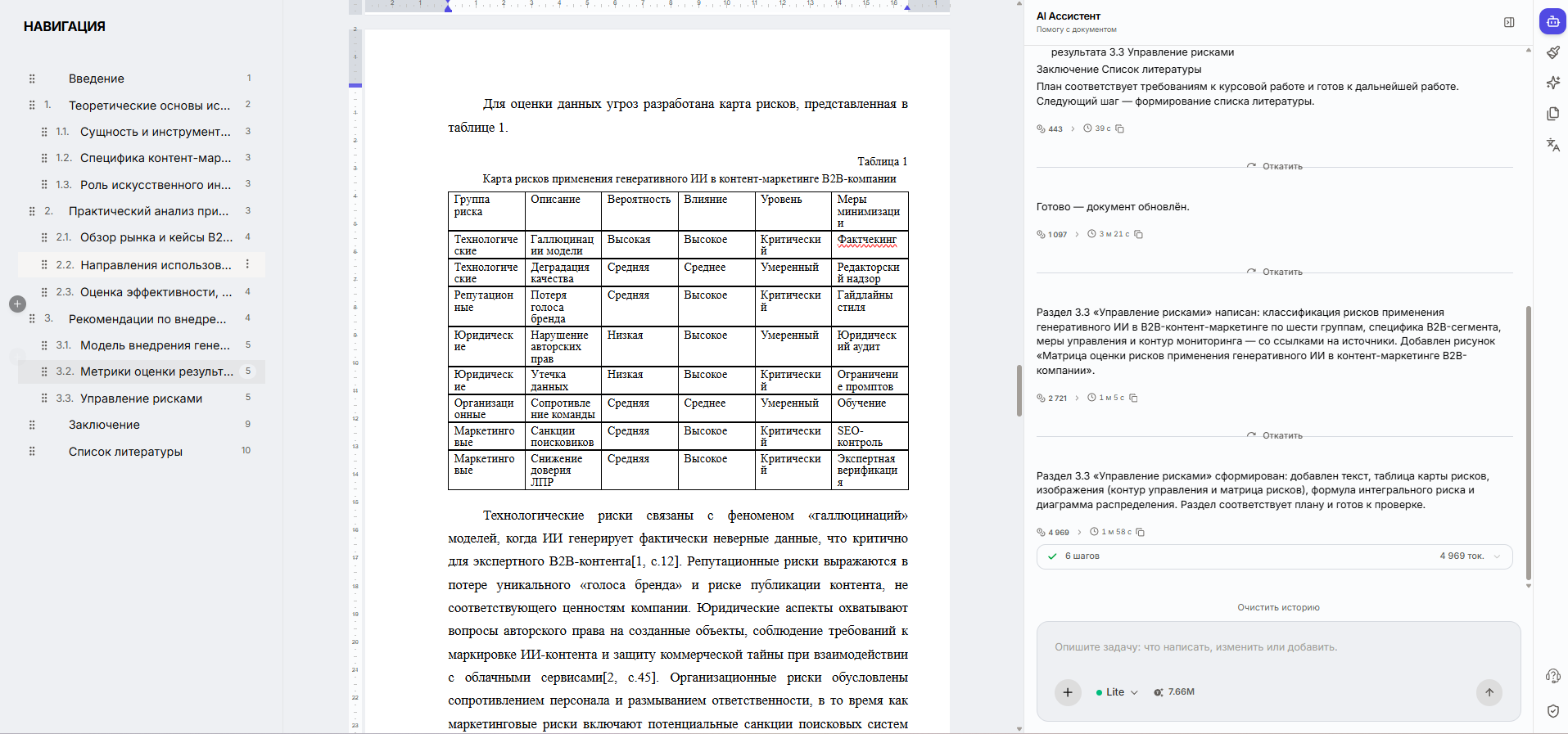The height and width of the screenshot is (734, 1568).
Task: Click Очистить историю link
Action: pyautogui.click(x=1278, y=607)
